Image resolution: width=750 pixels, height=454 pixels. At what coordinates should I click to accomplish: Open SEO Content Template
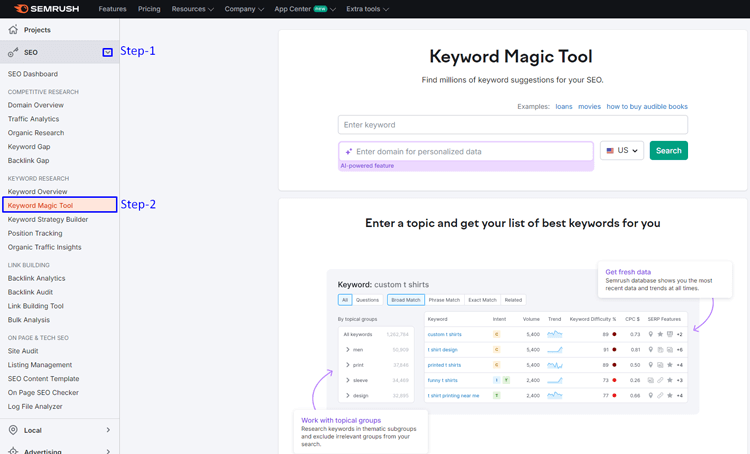click(x=44, y=379)
